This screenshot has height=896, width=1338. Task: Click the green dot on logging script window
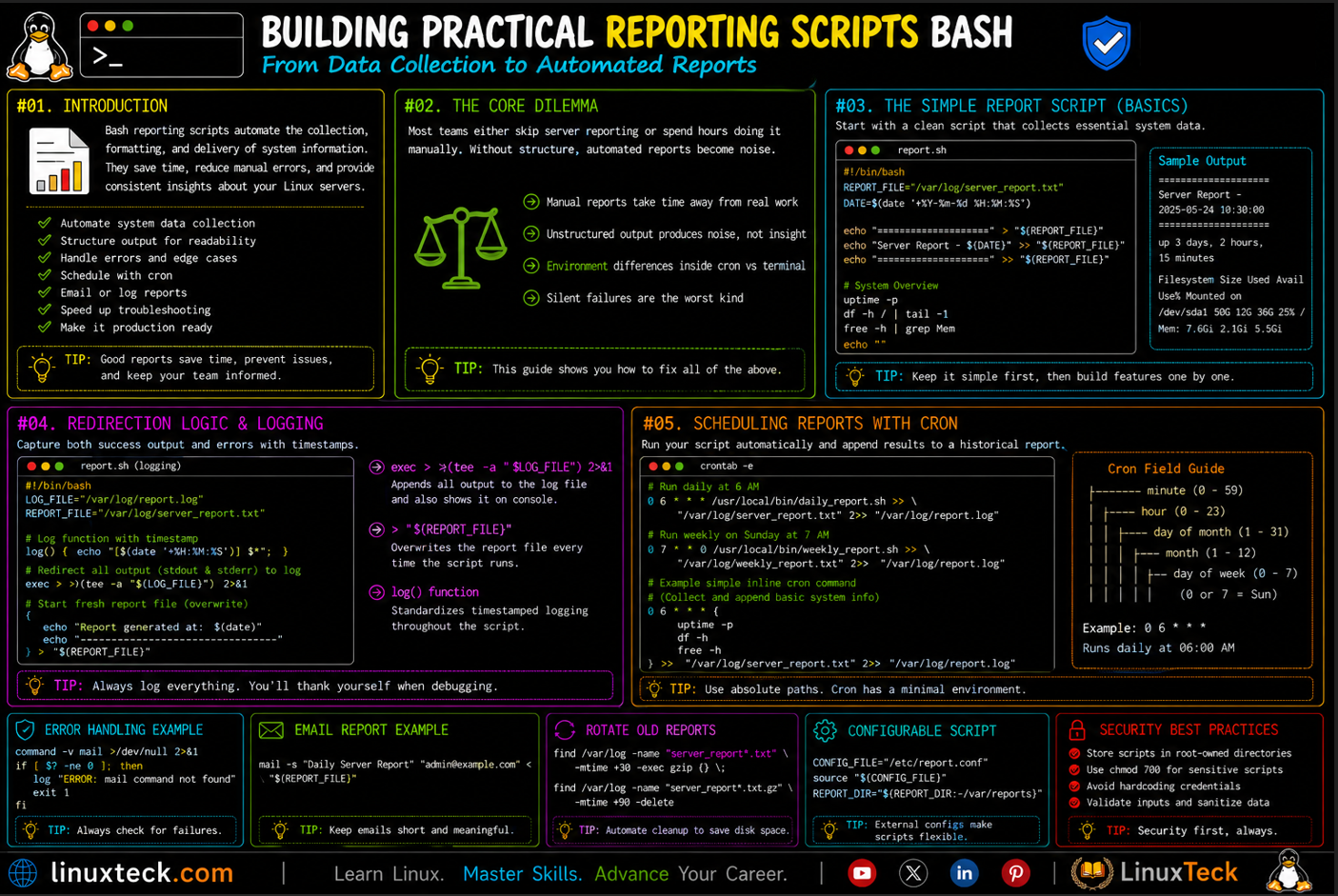(59, 466)
